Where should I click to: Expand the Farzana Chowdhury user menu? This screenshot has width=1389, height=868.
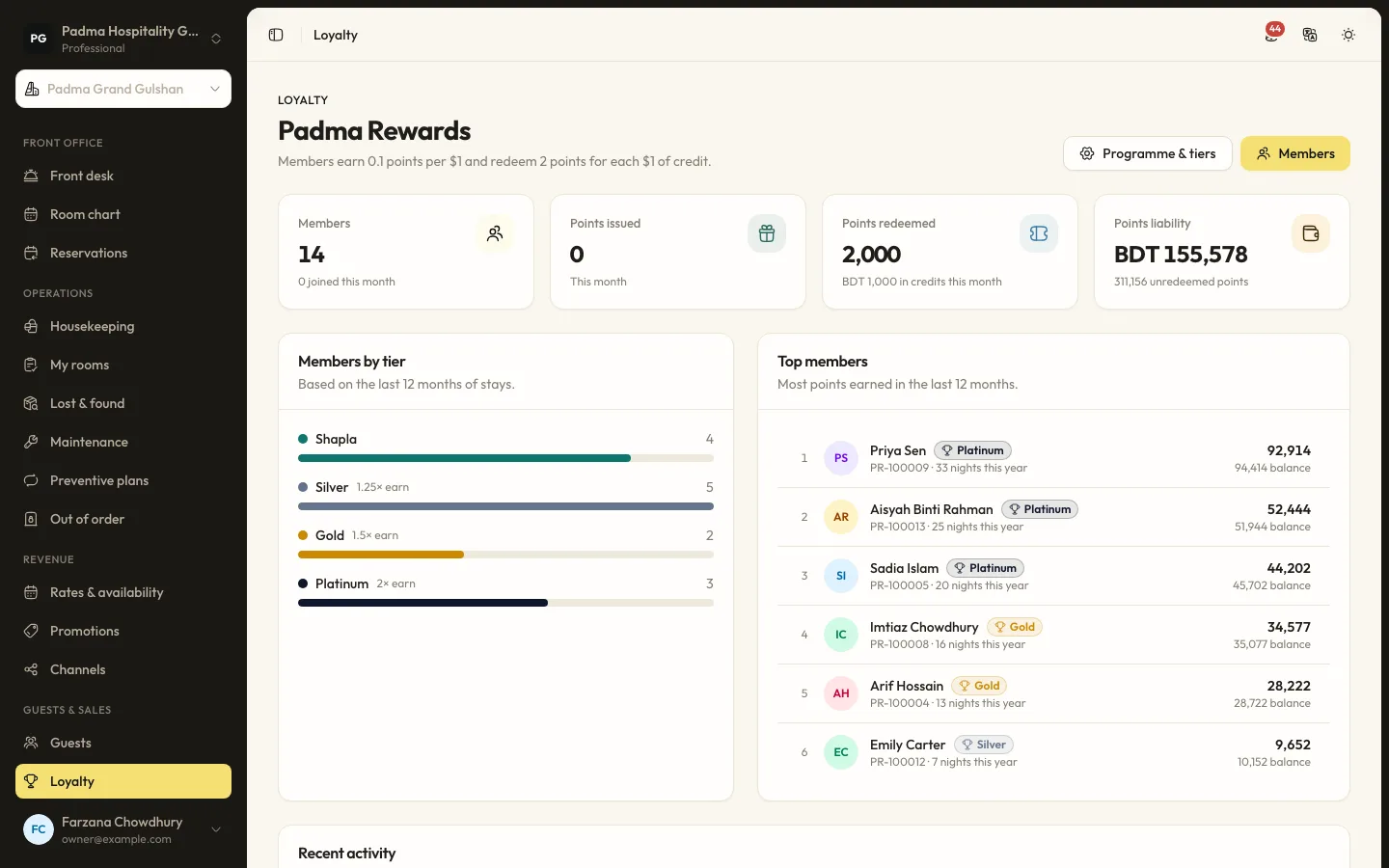[123, 829]
